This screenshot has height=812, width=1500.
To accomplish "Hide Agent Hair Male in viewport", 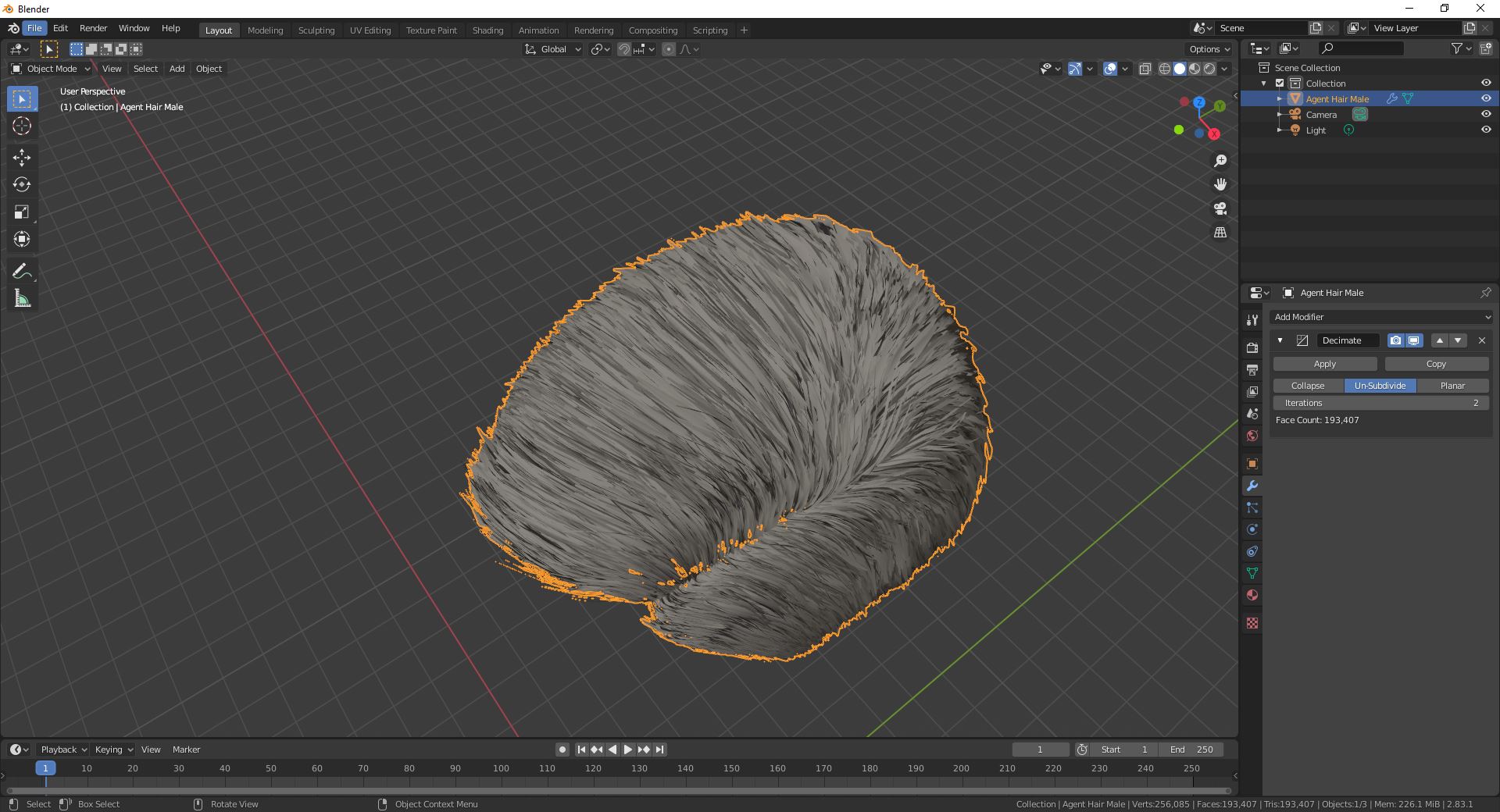I will click(x=1486, y=98).
